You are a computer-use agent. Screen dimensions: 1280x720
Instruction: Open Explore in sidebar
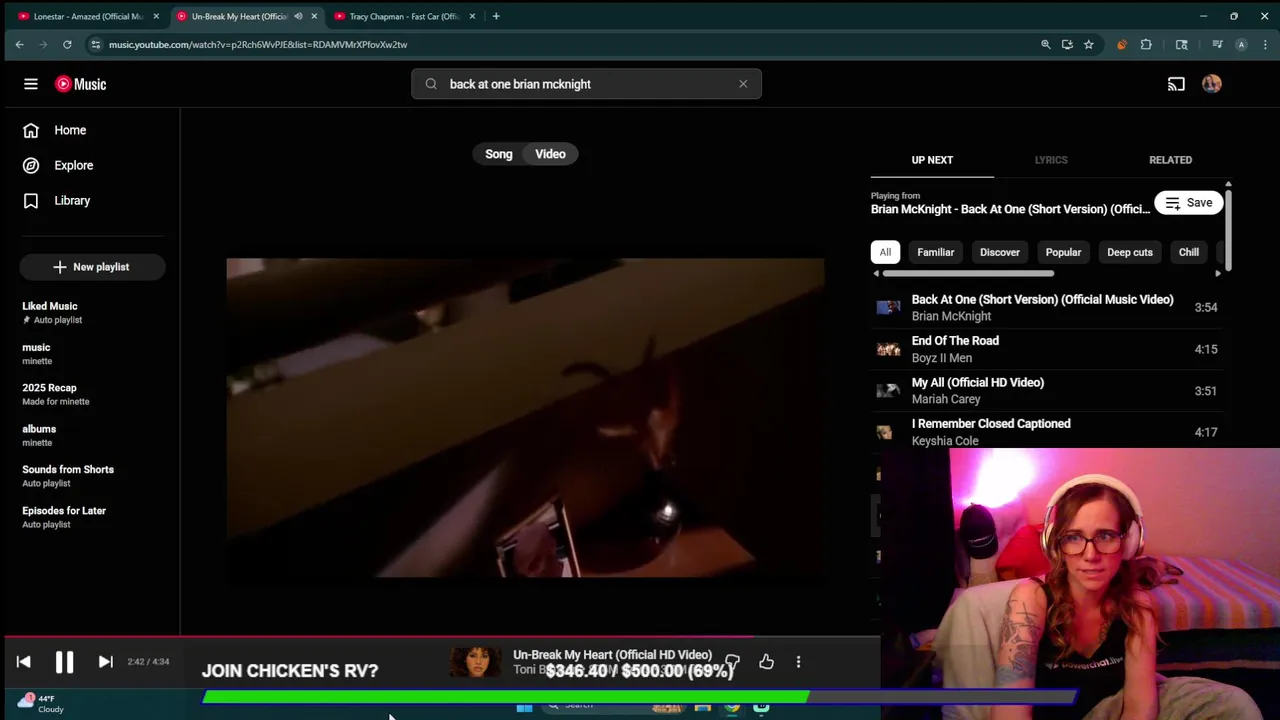[73, 165]
